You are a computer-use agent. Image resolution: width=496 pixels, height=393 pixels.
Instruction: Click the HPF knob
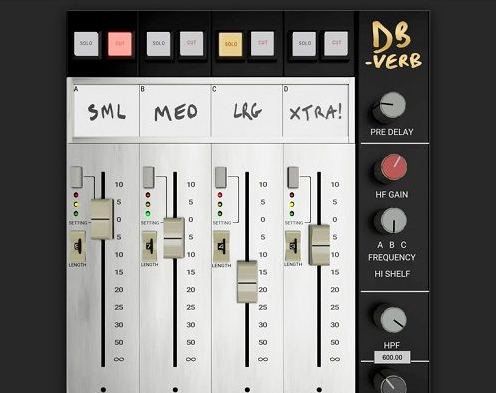click(x=390, y=318)
